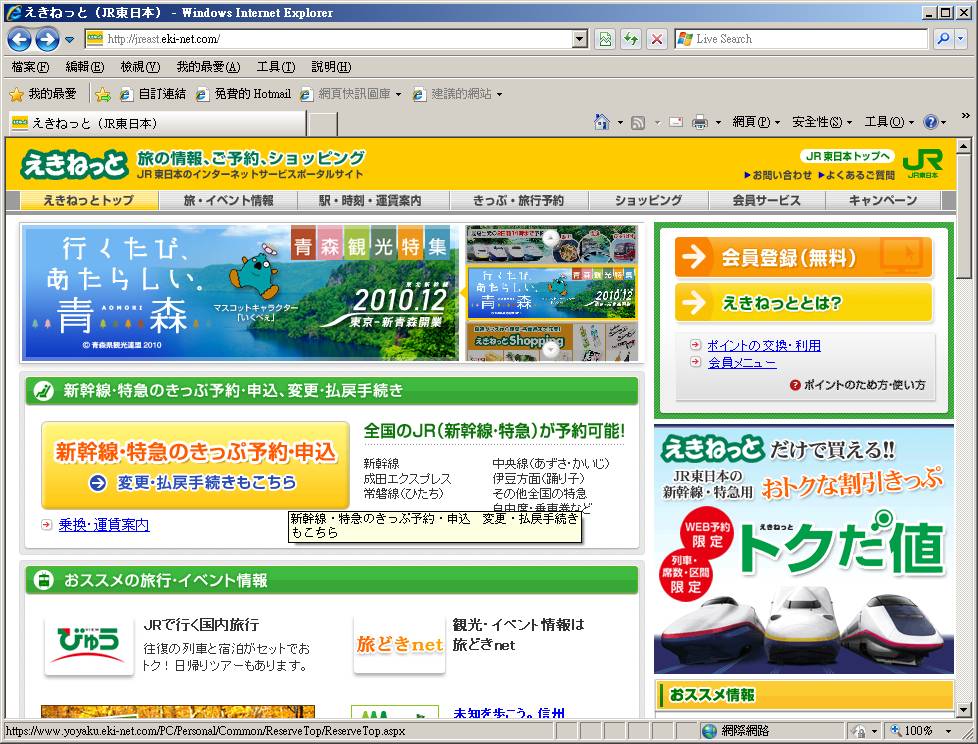The height and width of the screenshot is (744, 978).
Task: Focus the Live Search box
Action: click(x=801, y=39)
